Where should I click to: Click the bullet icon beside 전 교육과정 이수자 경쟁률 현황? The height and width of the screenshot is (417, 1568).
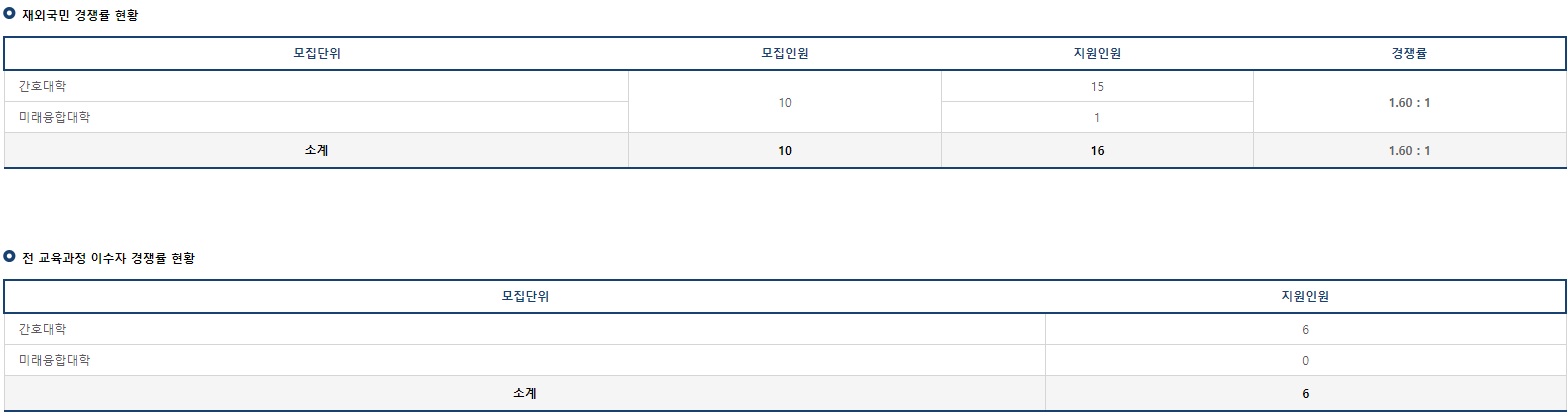tap(10, 257)
